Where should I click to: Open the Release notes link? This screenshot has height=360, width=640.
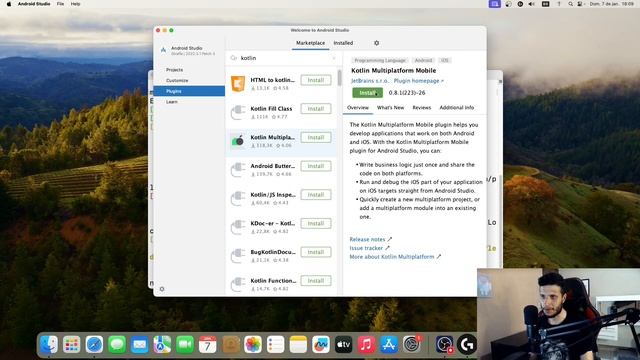tap(371, 239)
